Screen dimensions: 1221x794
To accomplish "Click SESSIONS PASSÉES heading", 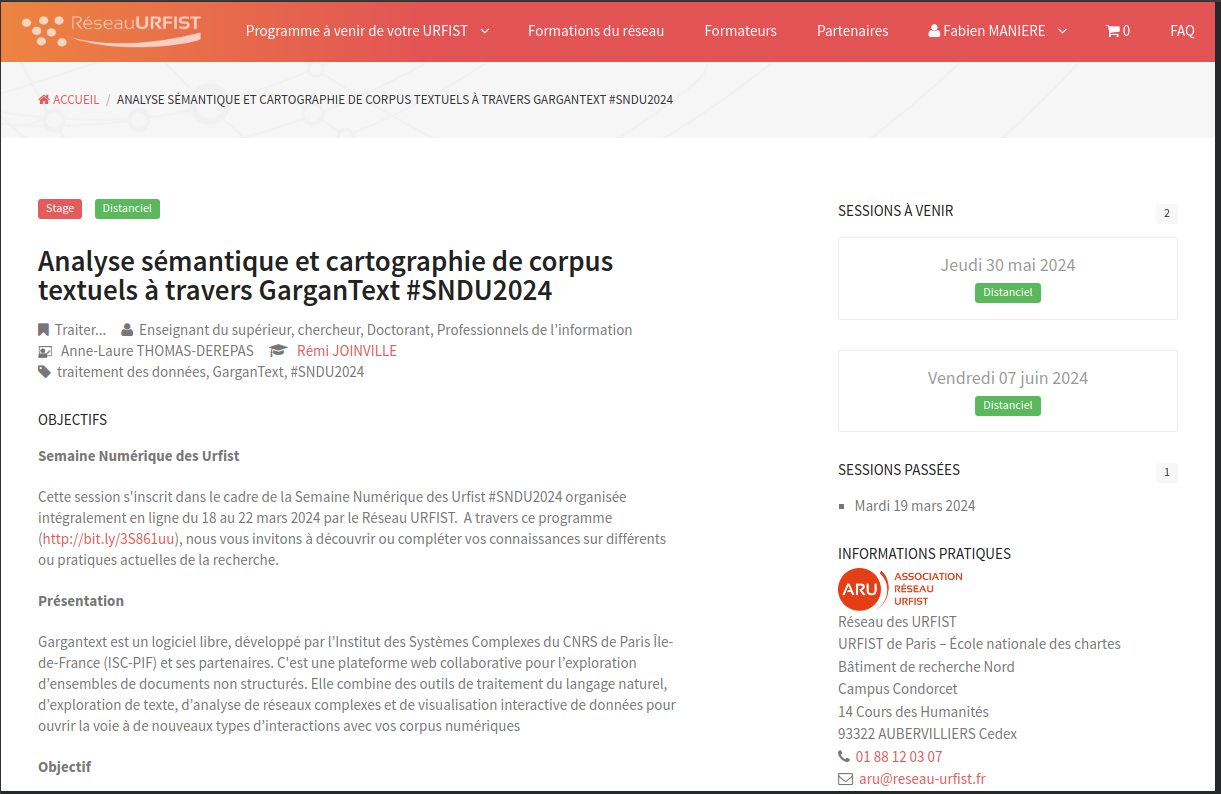I will pyautogui.click(x=899, y=470).
